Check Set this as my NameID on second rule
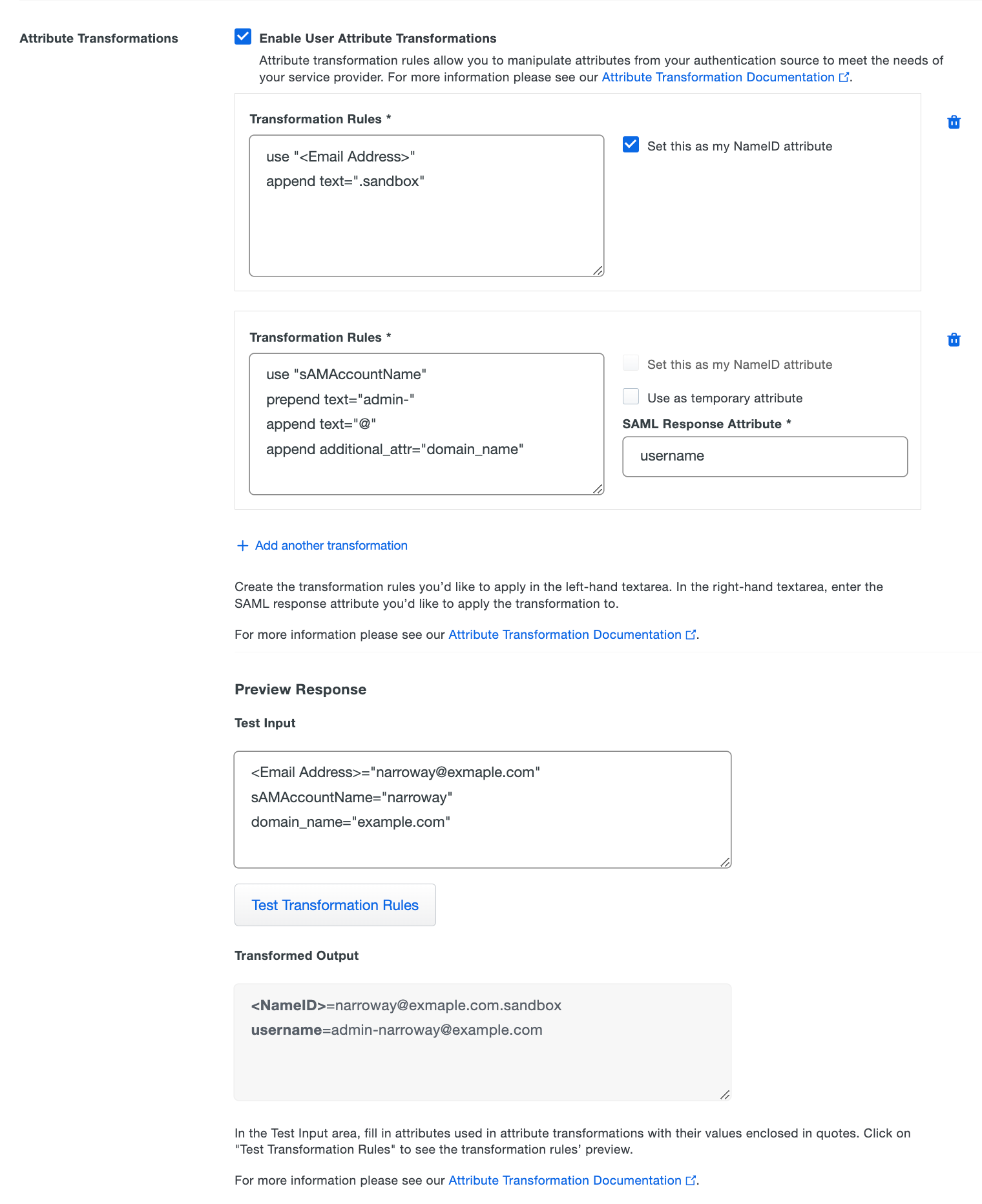 click(x=631, y=363)
